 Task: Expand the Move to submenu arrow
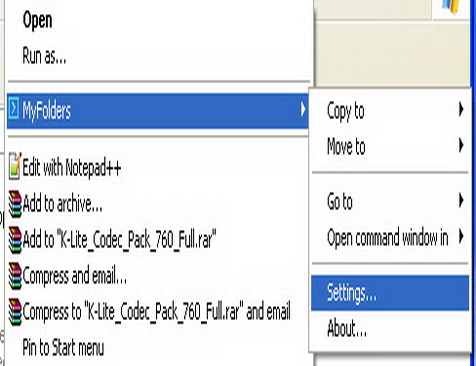point(461,145)
